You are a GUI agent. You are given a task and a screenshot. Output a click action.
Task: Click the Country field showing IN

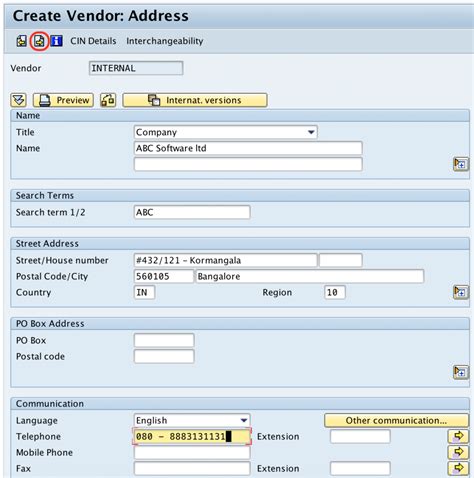144,292
